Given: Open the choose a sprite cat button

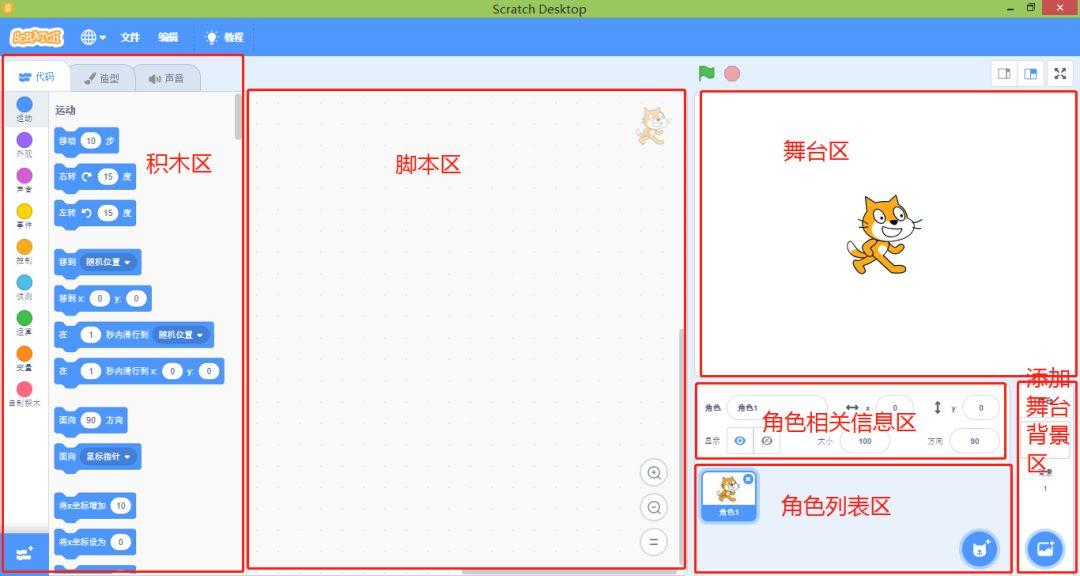Looking at the screenshot, I should tap(979, 548).
